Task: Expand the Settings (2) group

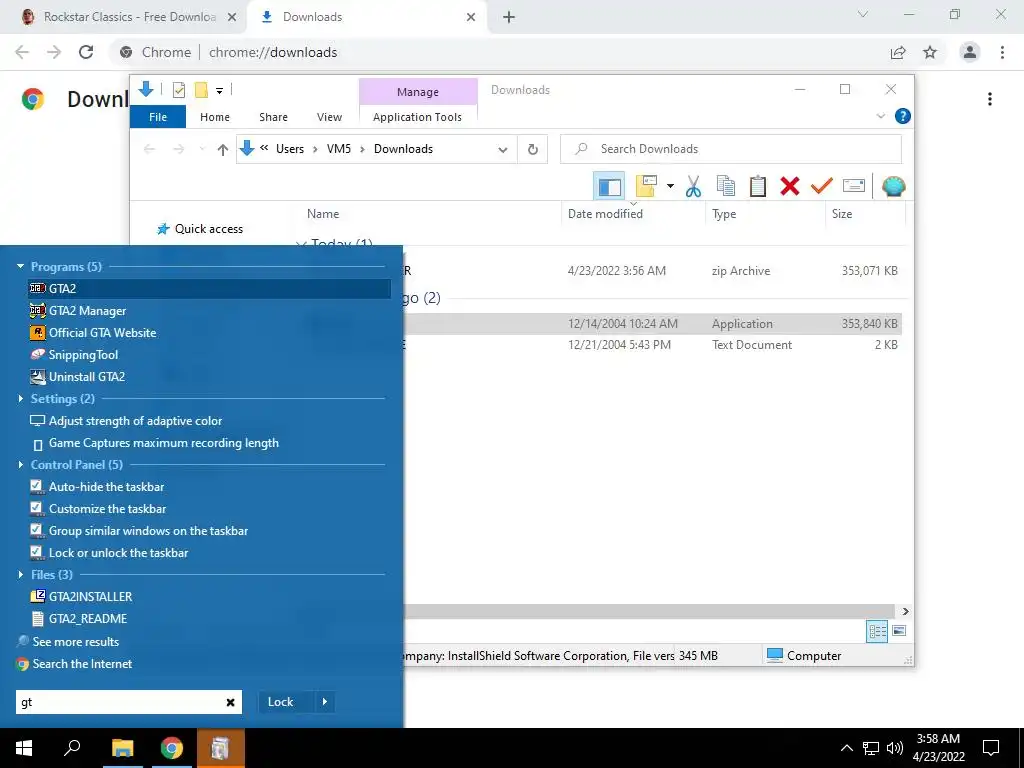Action: pos(20,398)
